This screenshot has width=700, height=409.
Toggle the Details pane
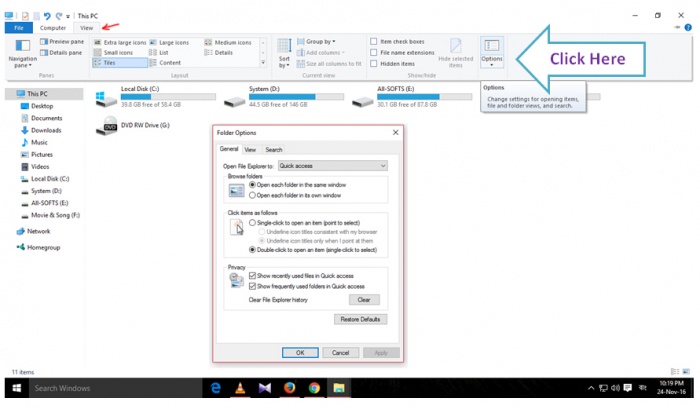pyautogui.click(x=61, y=53)
